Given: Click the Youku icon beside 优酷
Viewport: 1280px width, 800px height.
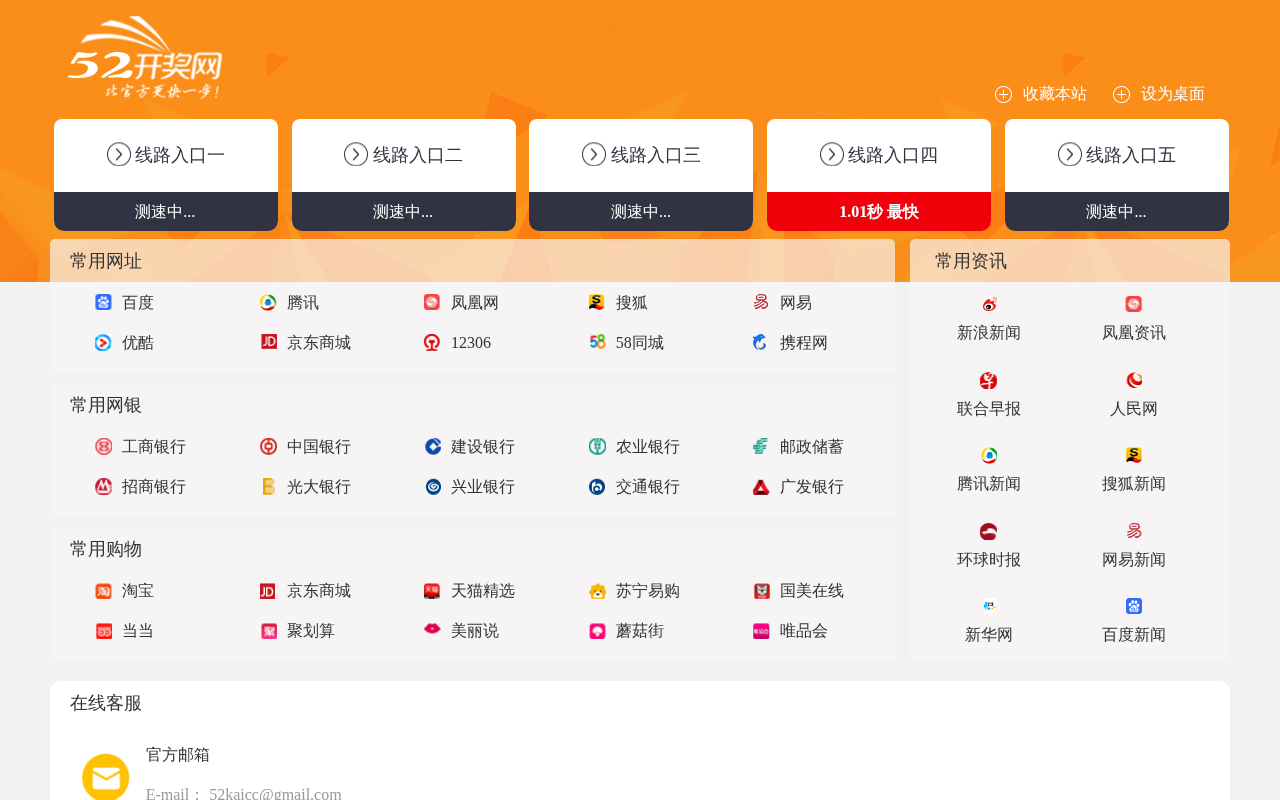Looking at the screenshot, I should pos(103,342).
